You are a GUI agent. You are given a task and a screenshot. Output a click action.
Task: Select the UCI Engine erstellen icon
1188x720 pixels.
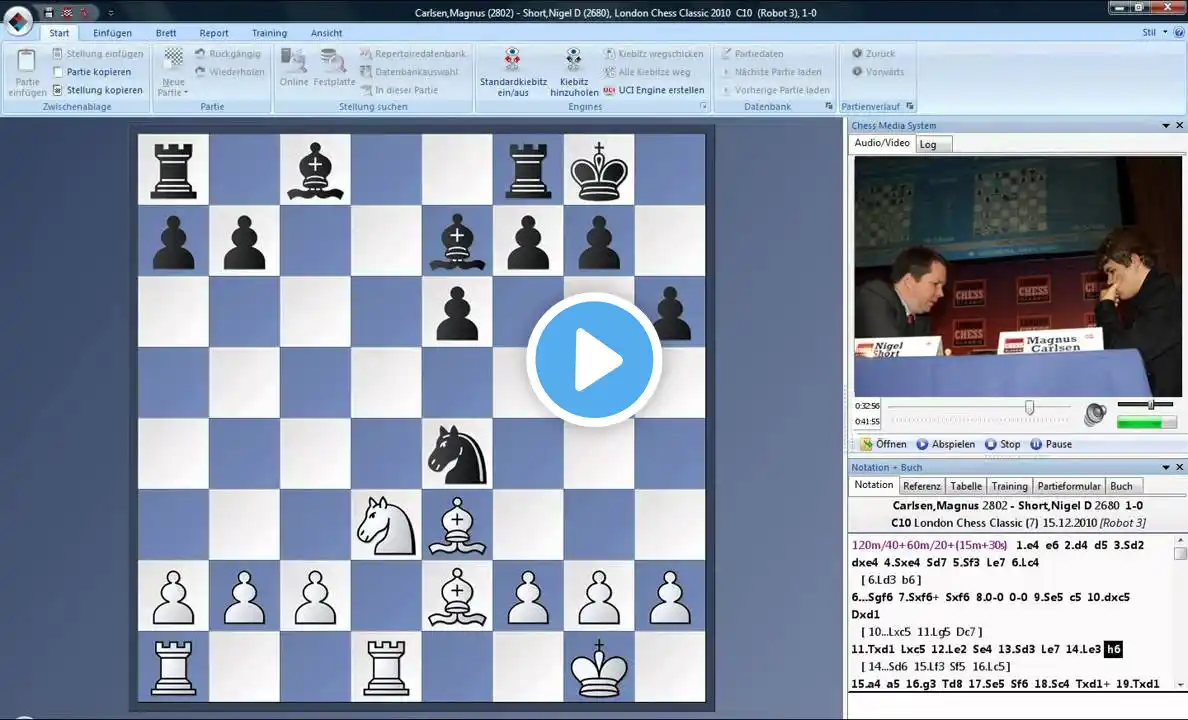tap(609, 90)
